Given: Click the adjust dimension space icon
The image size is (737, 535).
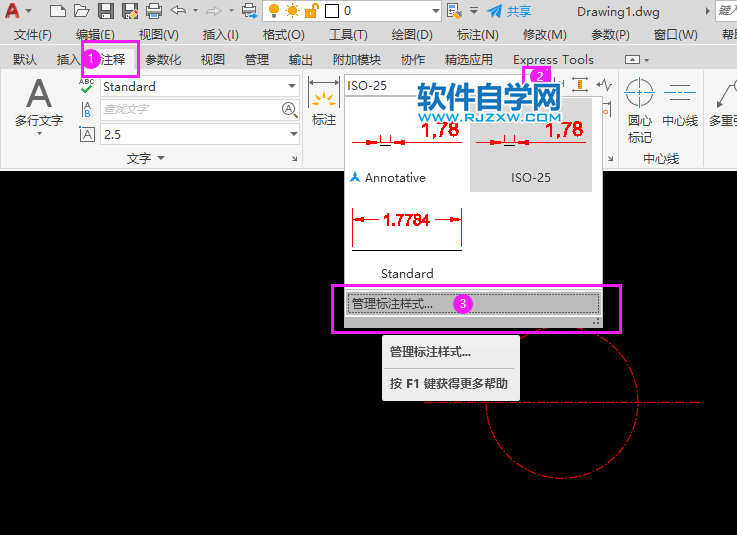Looking at the screenshot, I should click(x=580, y=85).
